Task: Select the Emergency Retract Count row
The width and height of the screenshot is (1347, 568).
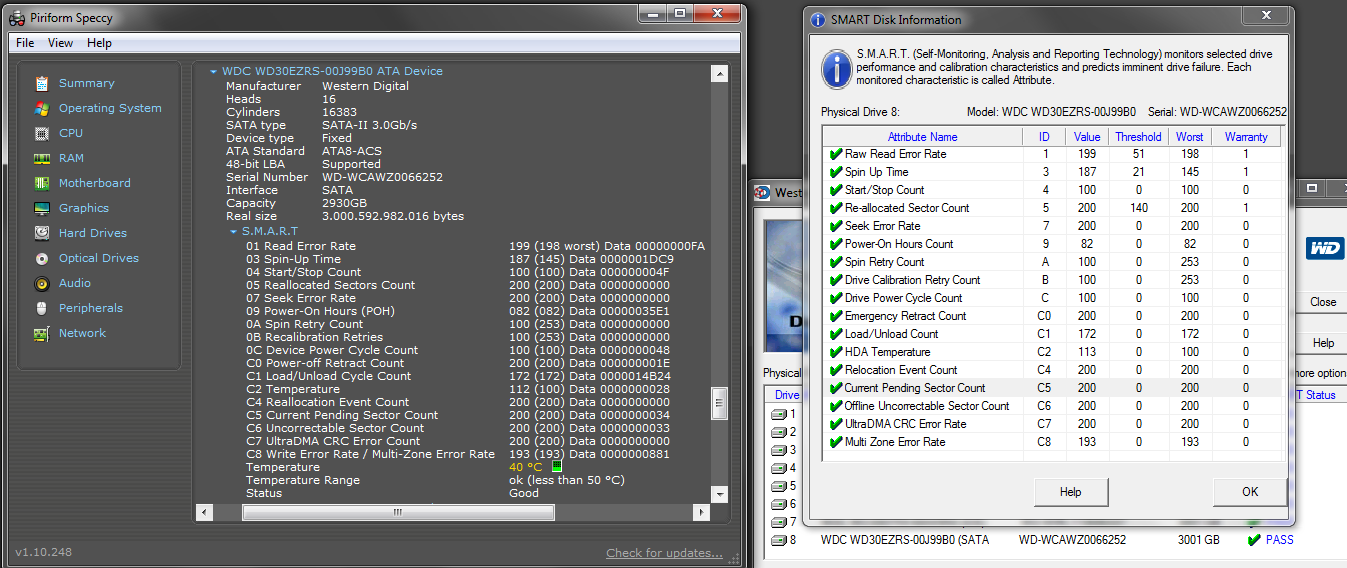Action: (1052, 316)
